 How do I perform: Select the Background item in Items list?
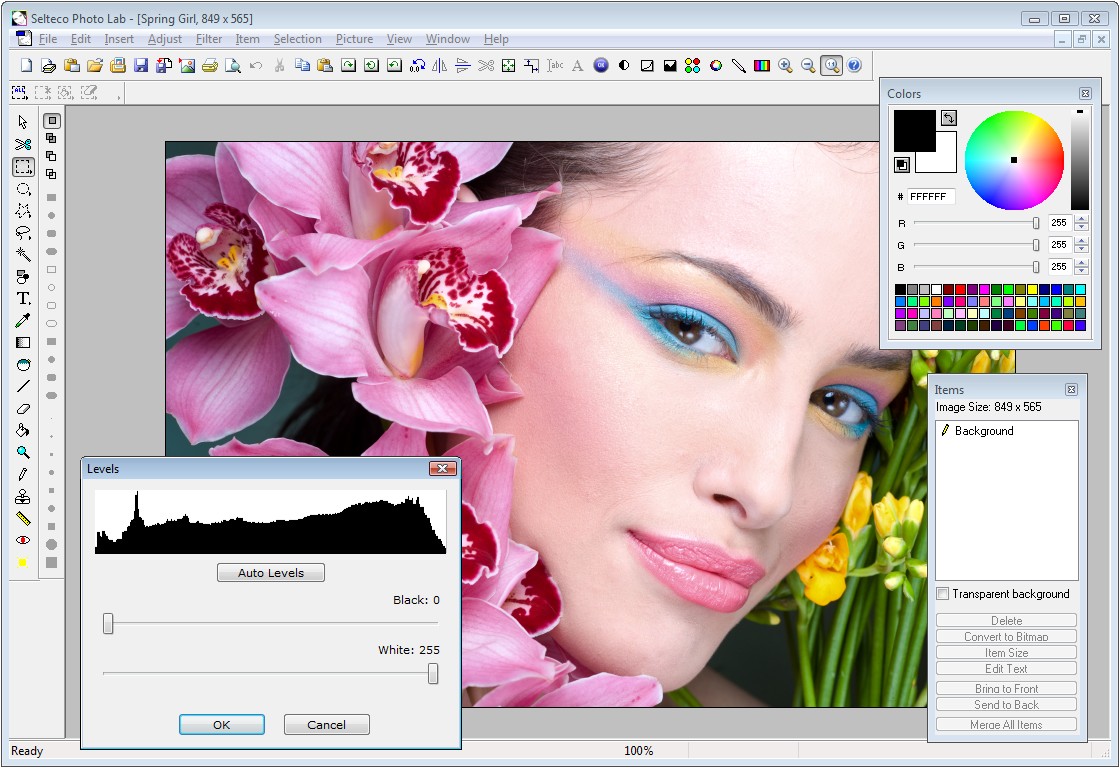click(x=983, y=431)
